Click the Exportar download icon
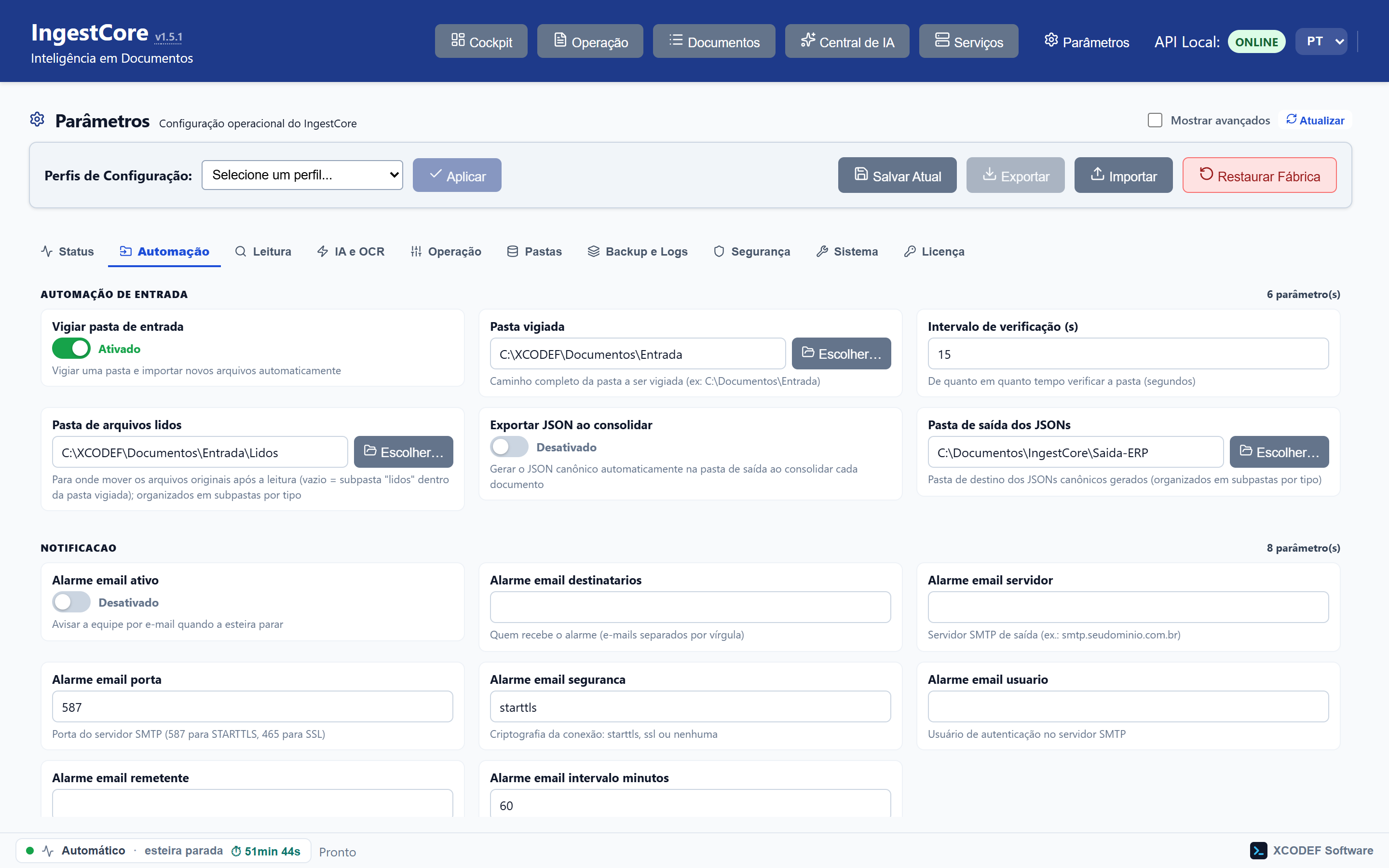 click(989, 174)
